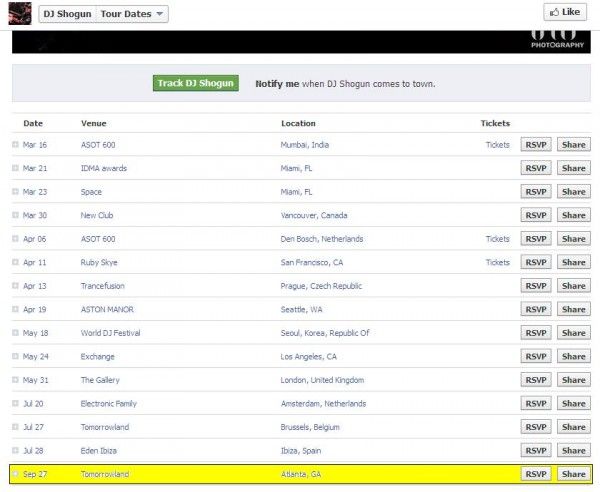RSVP to New Club Vancouver
The width and height of the screenshot is (600, 492).
click(536, 215)
